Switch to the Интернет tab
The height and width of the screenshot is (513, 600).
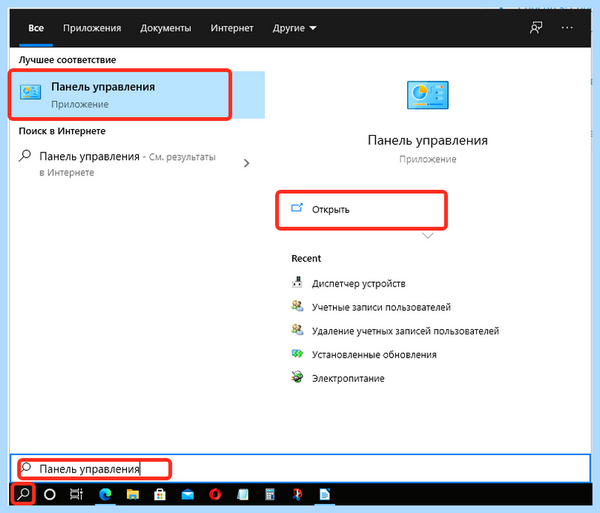(x=232, y=28)
